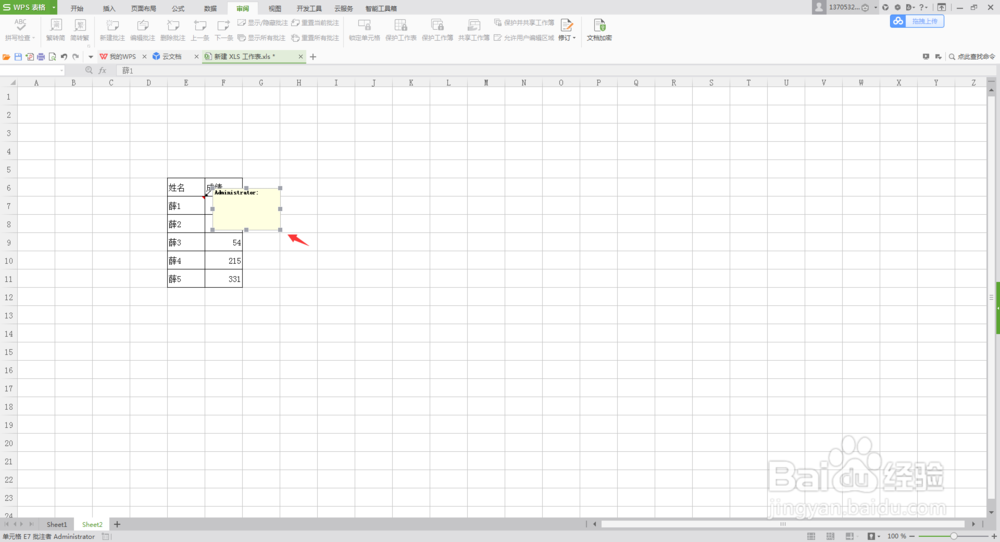Close the 新建 XLS 工作表.xls tab
The height and width of the screenshot is (542, 1000).
pyautogui.click(x=300, y=57)
